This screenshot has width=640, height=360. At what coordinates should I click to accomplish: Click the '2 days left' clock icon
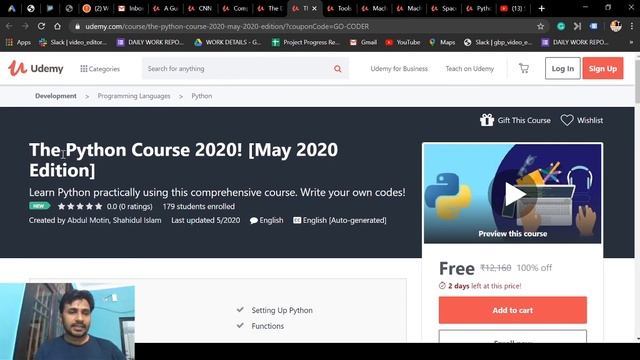442,286
